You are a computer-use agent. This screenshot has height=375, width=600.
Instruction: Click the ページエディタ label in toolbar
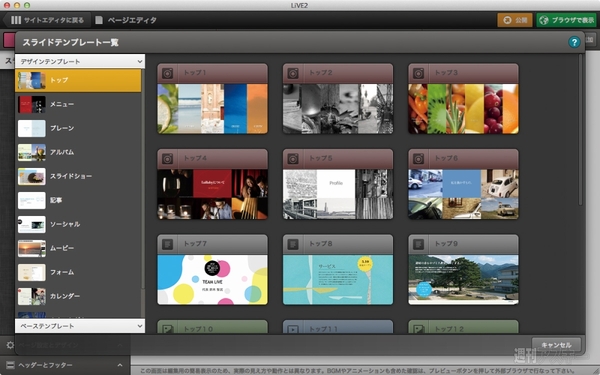click(132, 20)
